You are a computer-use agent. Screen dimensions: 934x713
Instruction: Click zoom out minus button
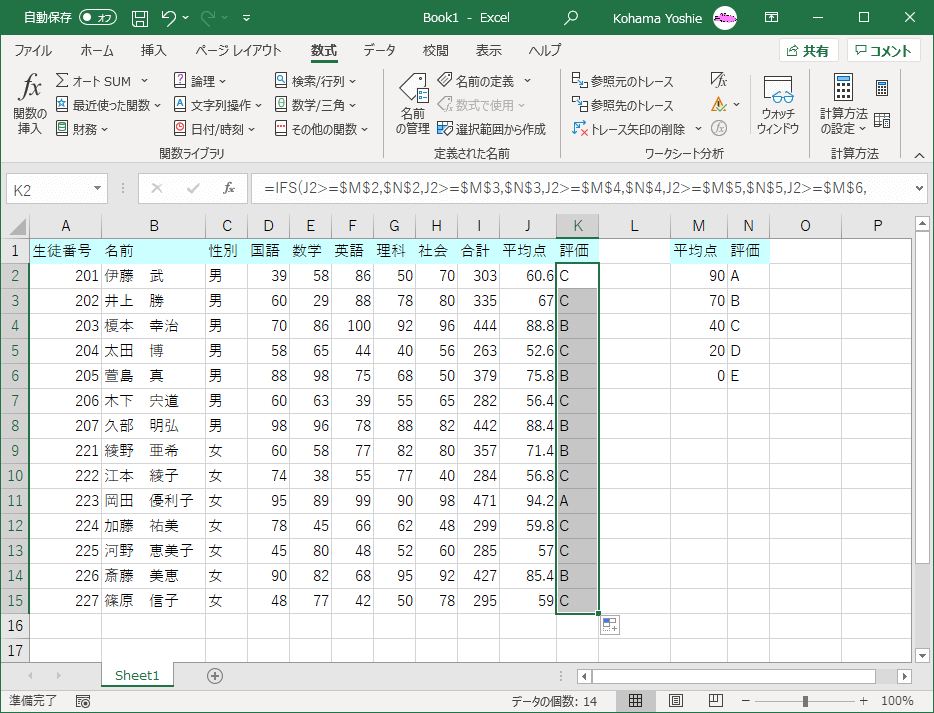746,701
